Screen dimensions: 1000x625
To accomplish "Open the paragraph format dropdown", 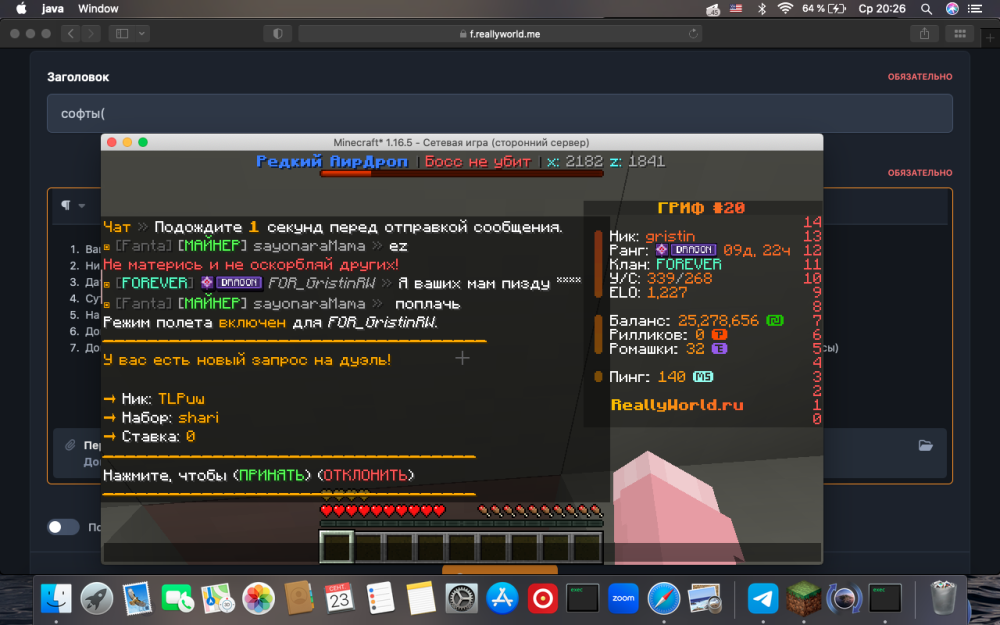I will click(73, 205).
